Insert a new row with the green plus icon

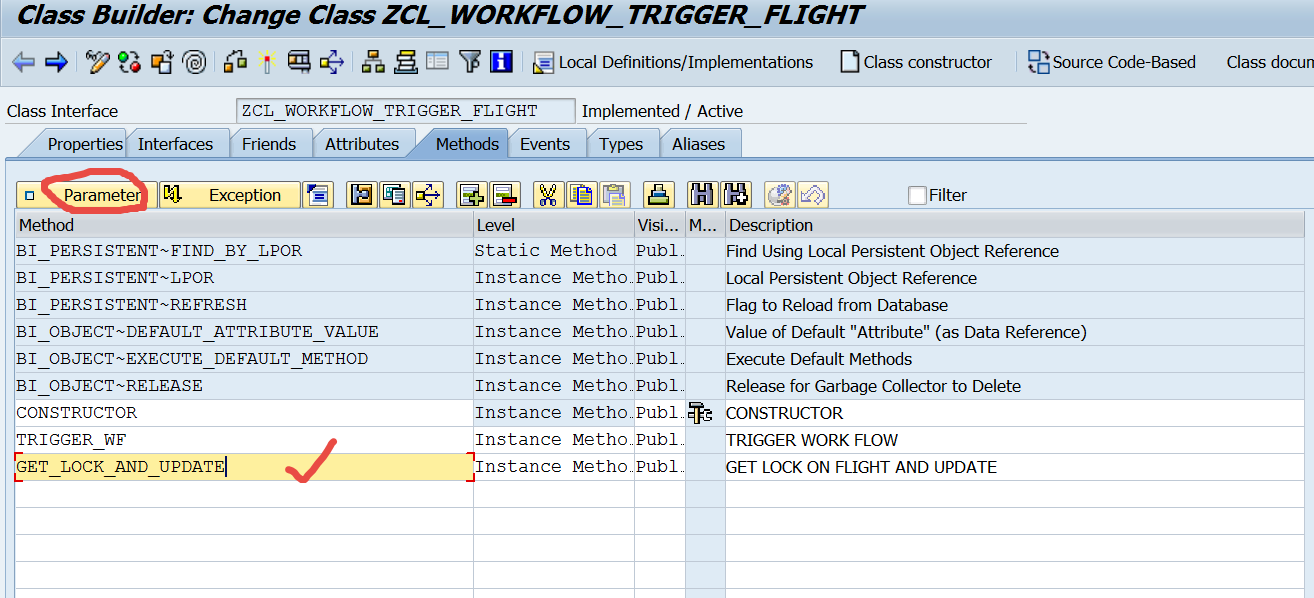[x=471, y=195]
